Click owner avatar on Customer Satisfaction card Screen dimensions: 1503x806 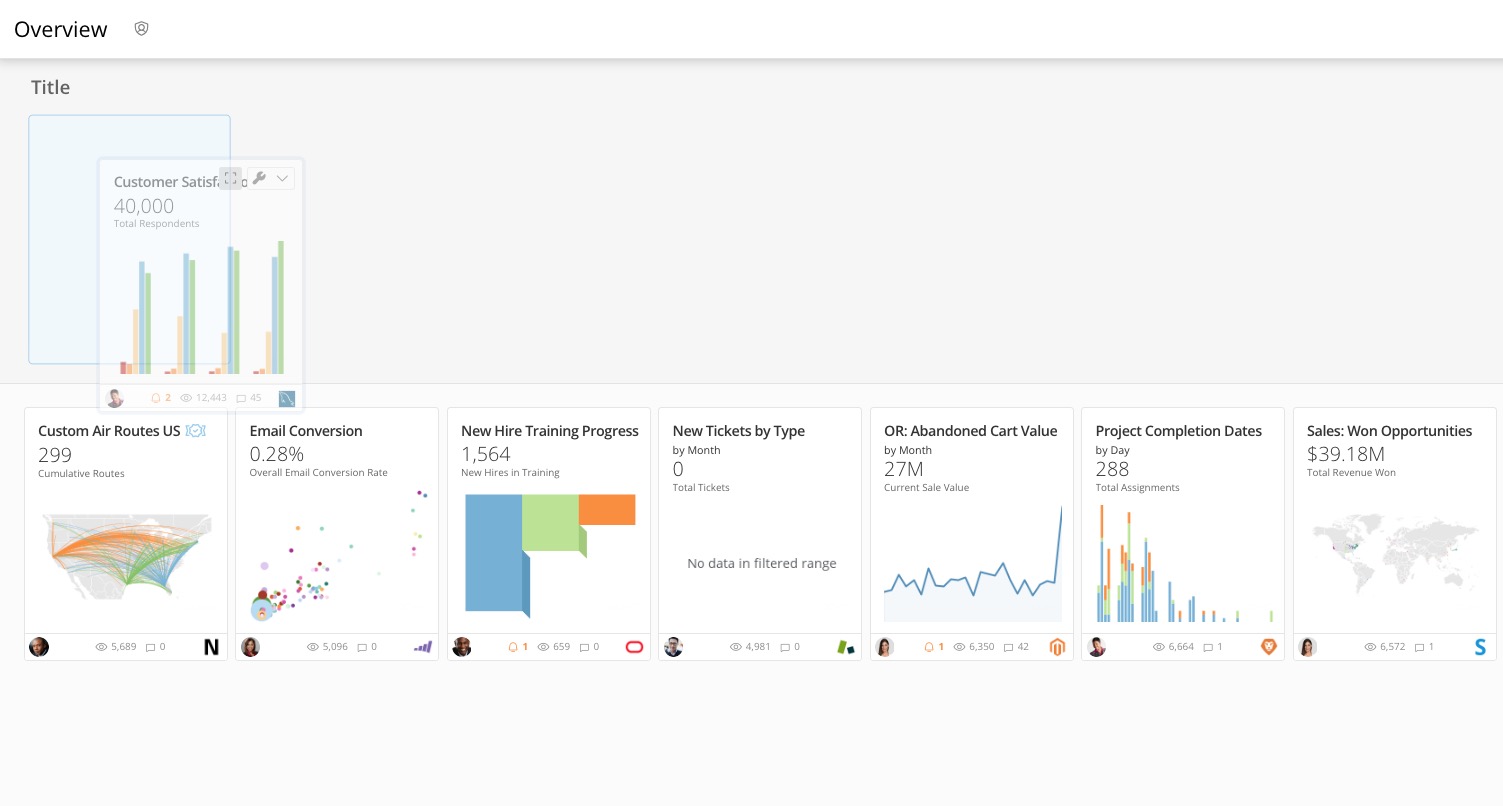[x=115, y=398]
